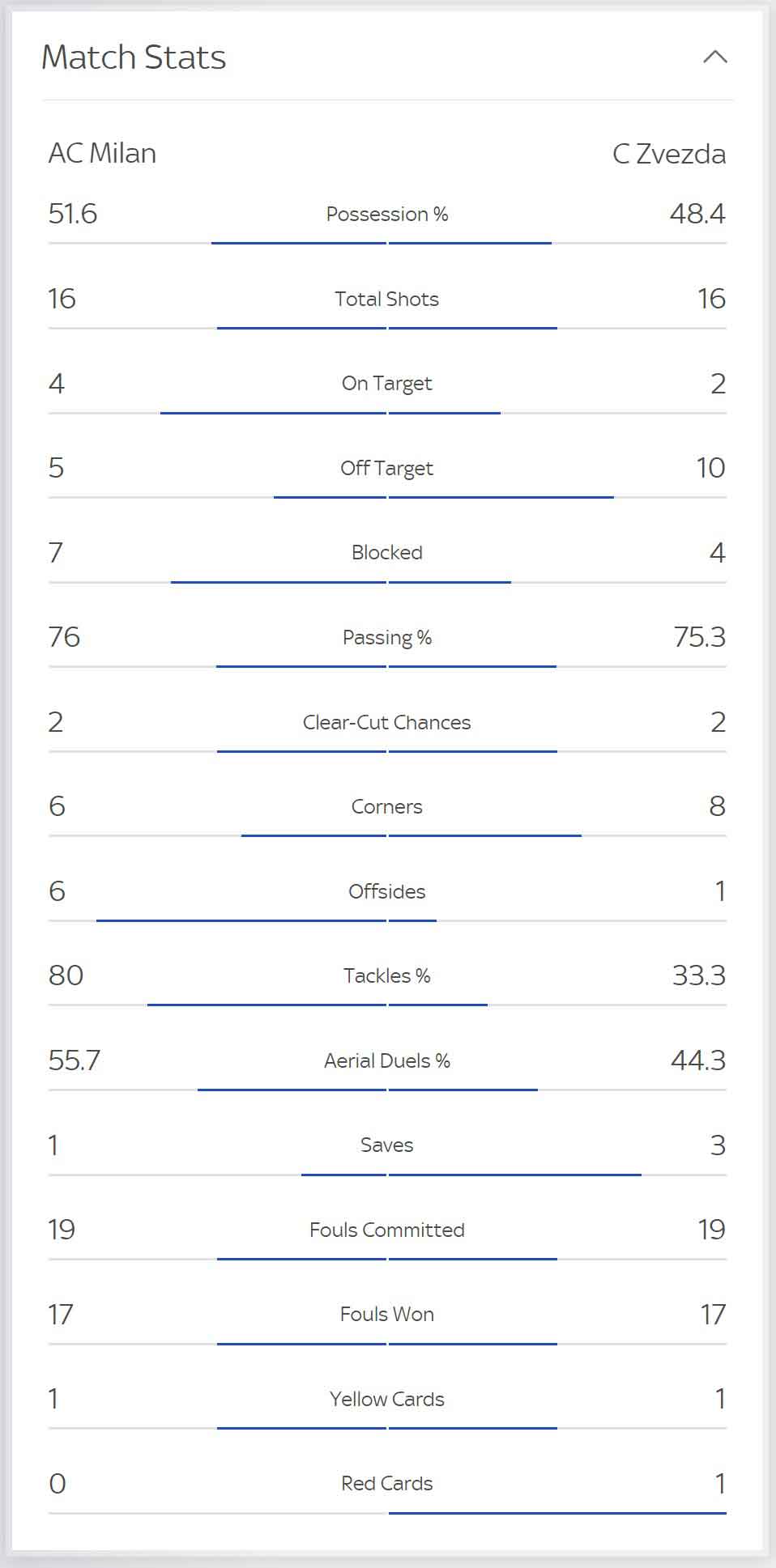Click the Aerial Duels % label
Screen dimensions: 776x1568
point(387,1060)
